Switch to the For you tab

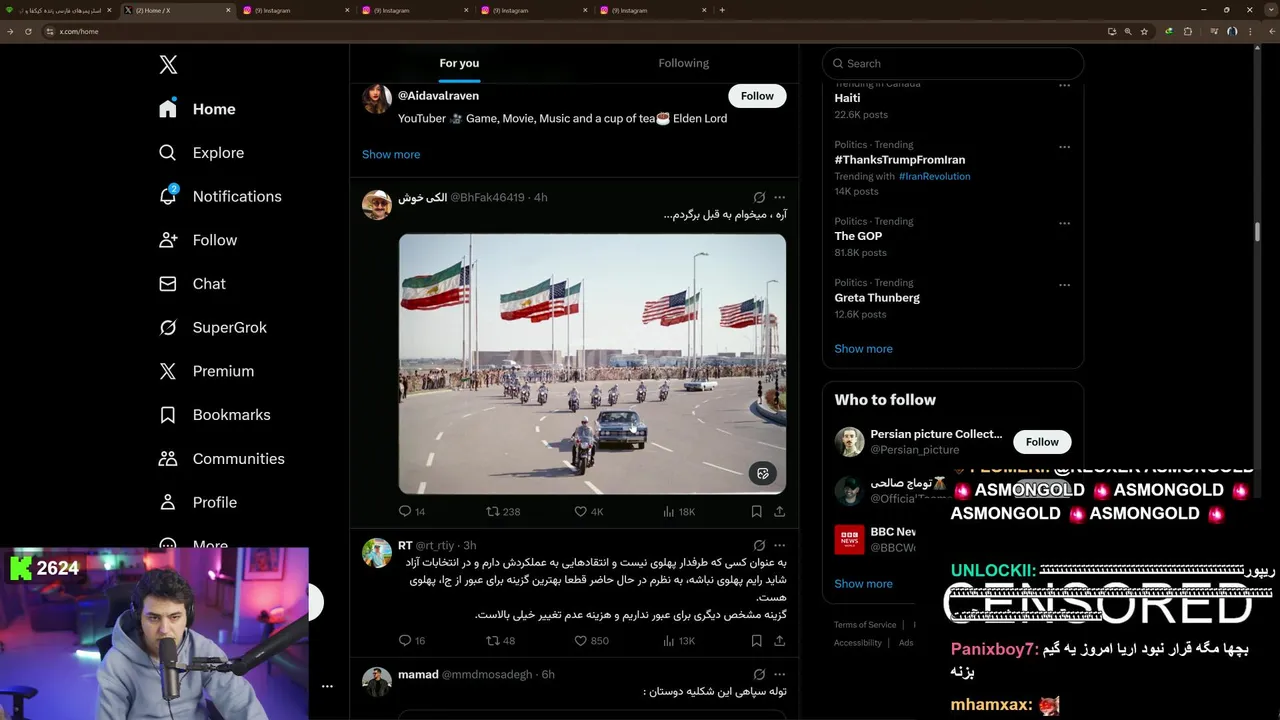click(x=459, y=63)
